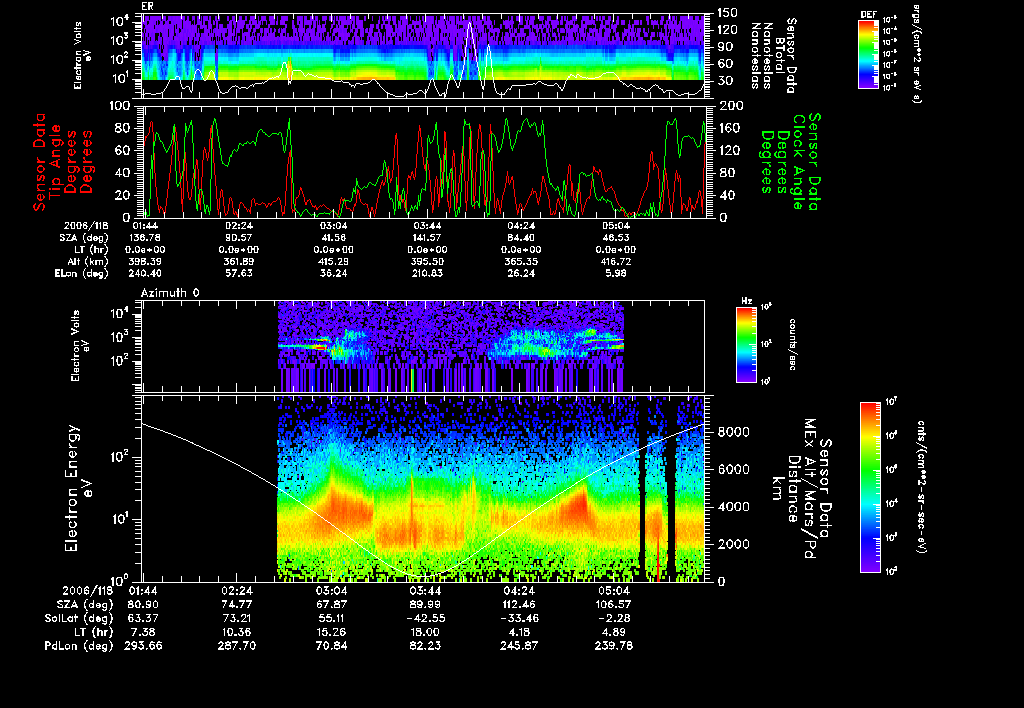
Task: Click the 150 nanotesla tick label
Action: point(728,12)
